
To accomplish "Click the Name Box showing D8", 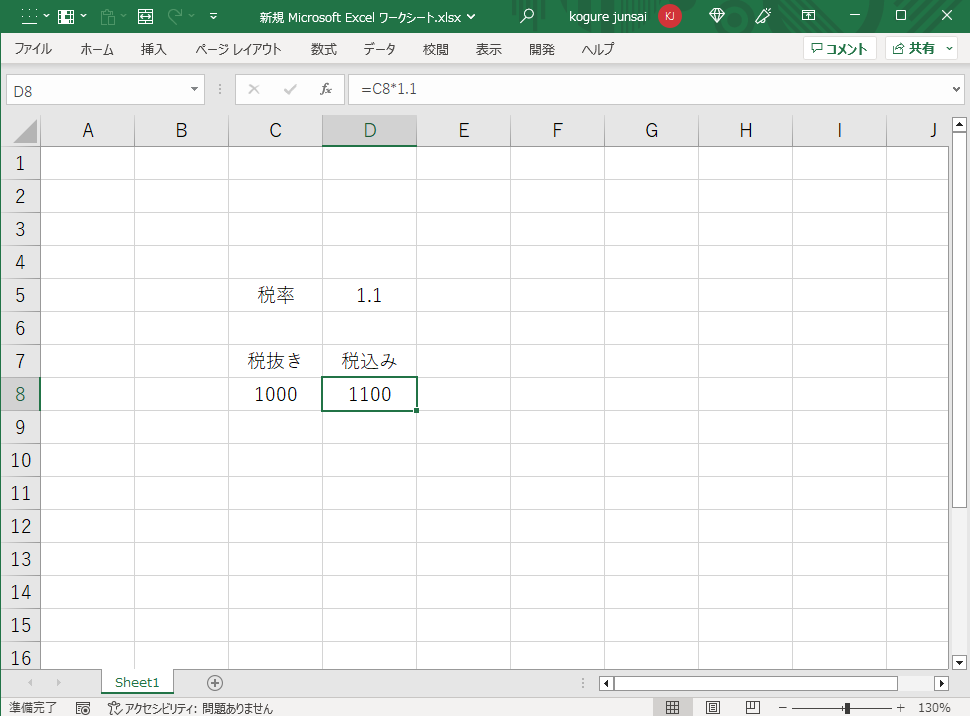I will (x=96, y=91).
